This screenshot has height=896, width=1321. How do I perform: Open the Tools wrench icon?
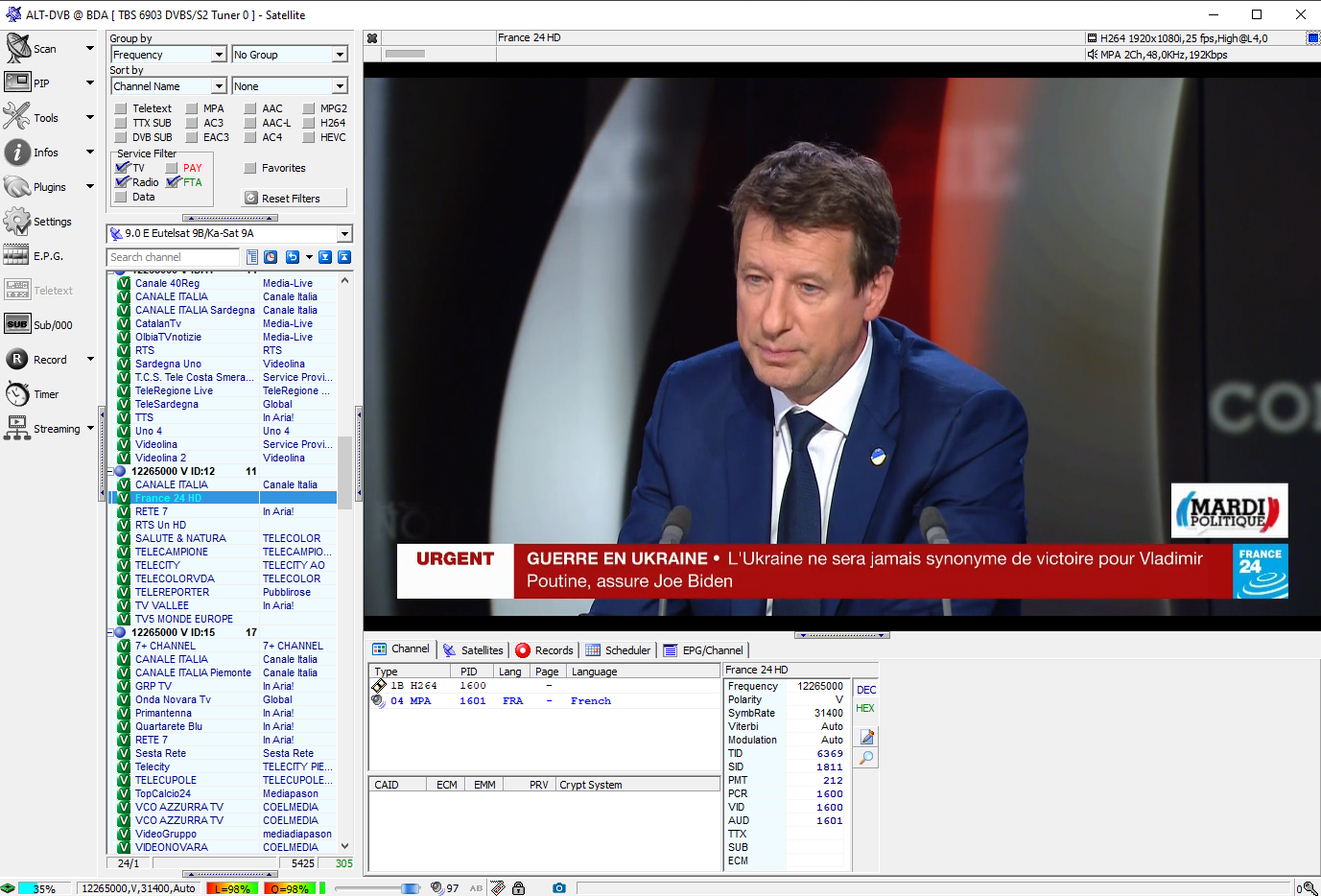click(17, 117)
